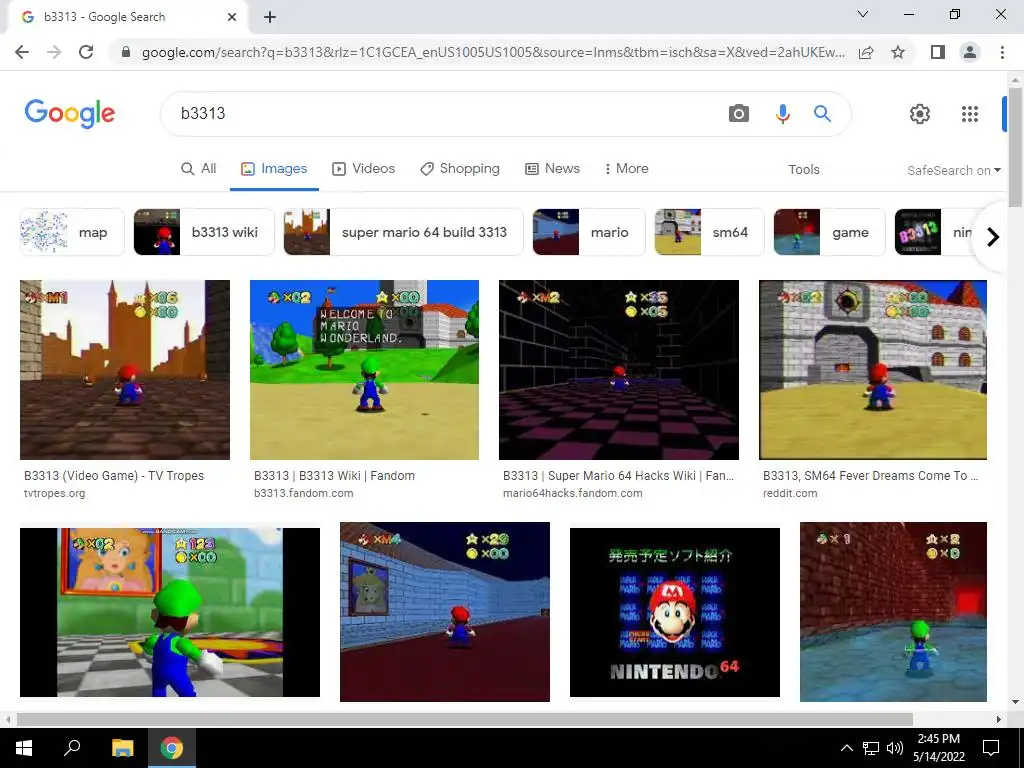Visit tvtropes.org source
This screenshot has height=768, width=1024.
click(54, 493)
